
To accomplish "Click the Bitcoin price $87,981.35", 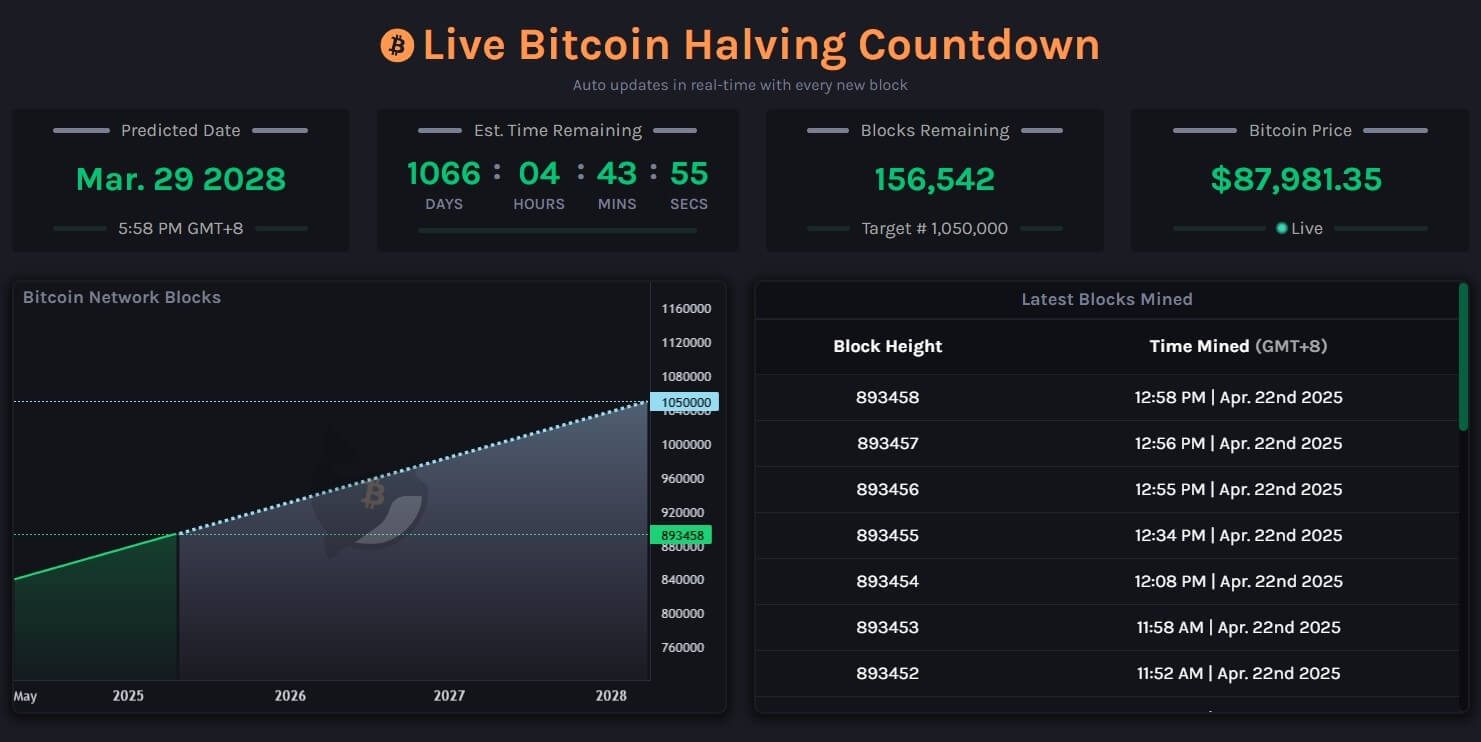I will click(x=1296, y=179).
